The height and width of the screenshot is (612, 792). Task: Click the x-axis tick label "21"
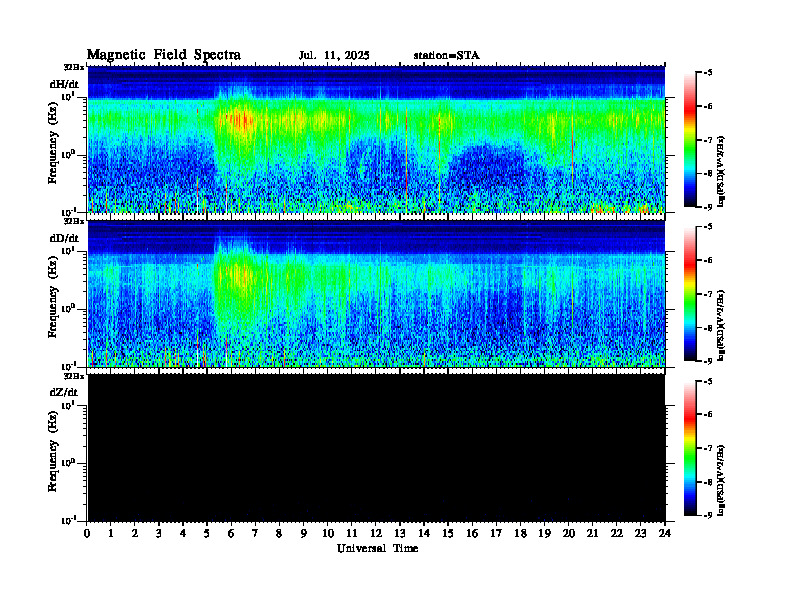pos(592,533)
